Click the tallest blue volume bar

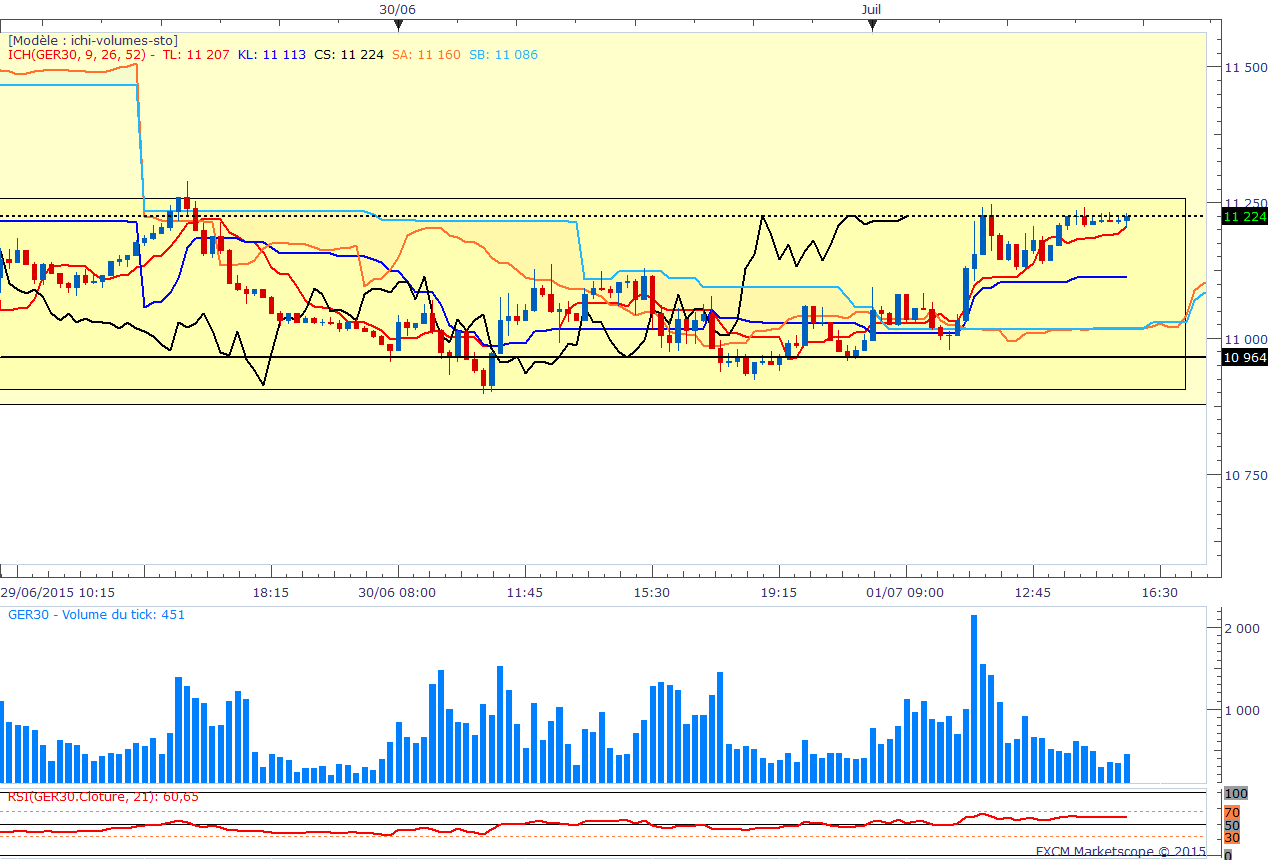point(973,698)
